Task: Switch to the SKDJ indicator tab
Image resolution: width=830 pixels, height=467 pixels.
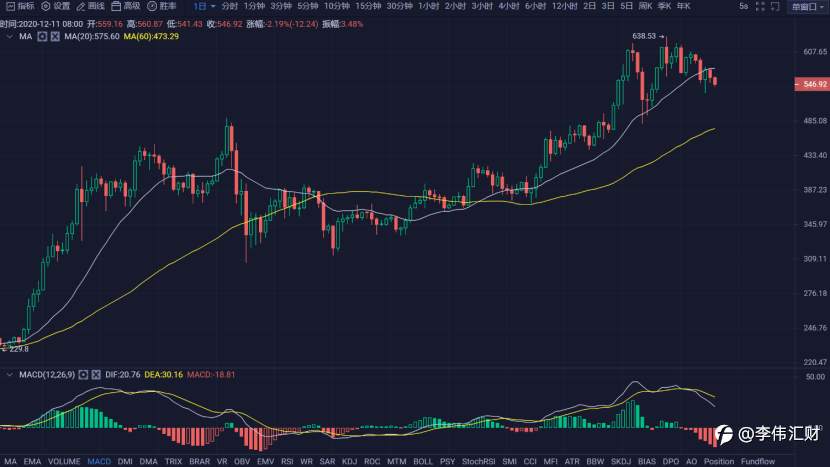Action: click(x=621, y=461)
